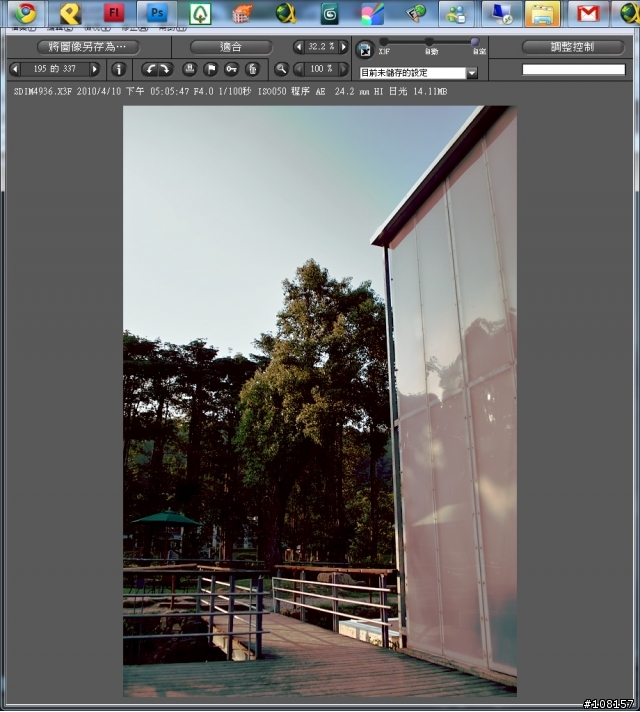Click the white input field under 調整控制

[574, 69]
